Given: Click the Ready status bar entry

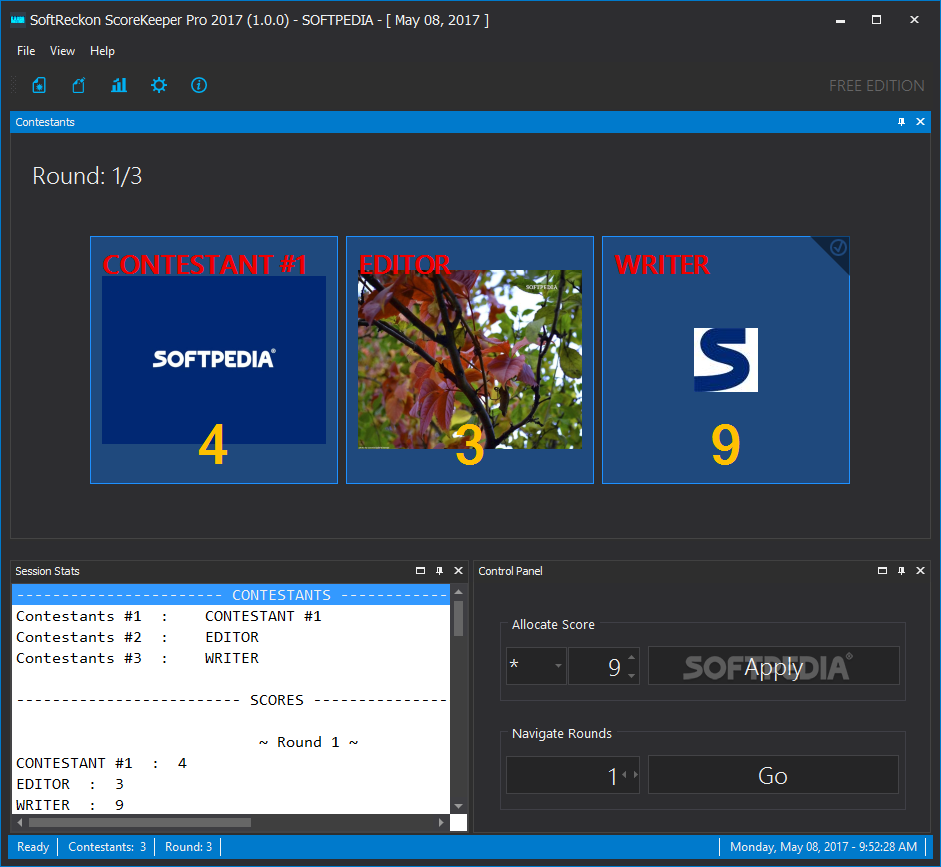Looking at the screenshot, I should pos(33,847).
